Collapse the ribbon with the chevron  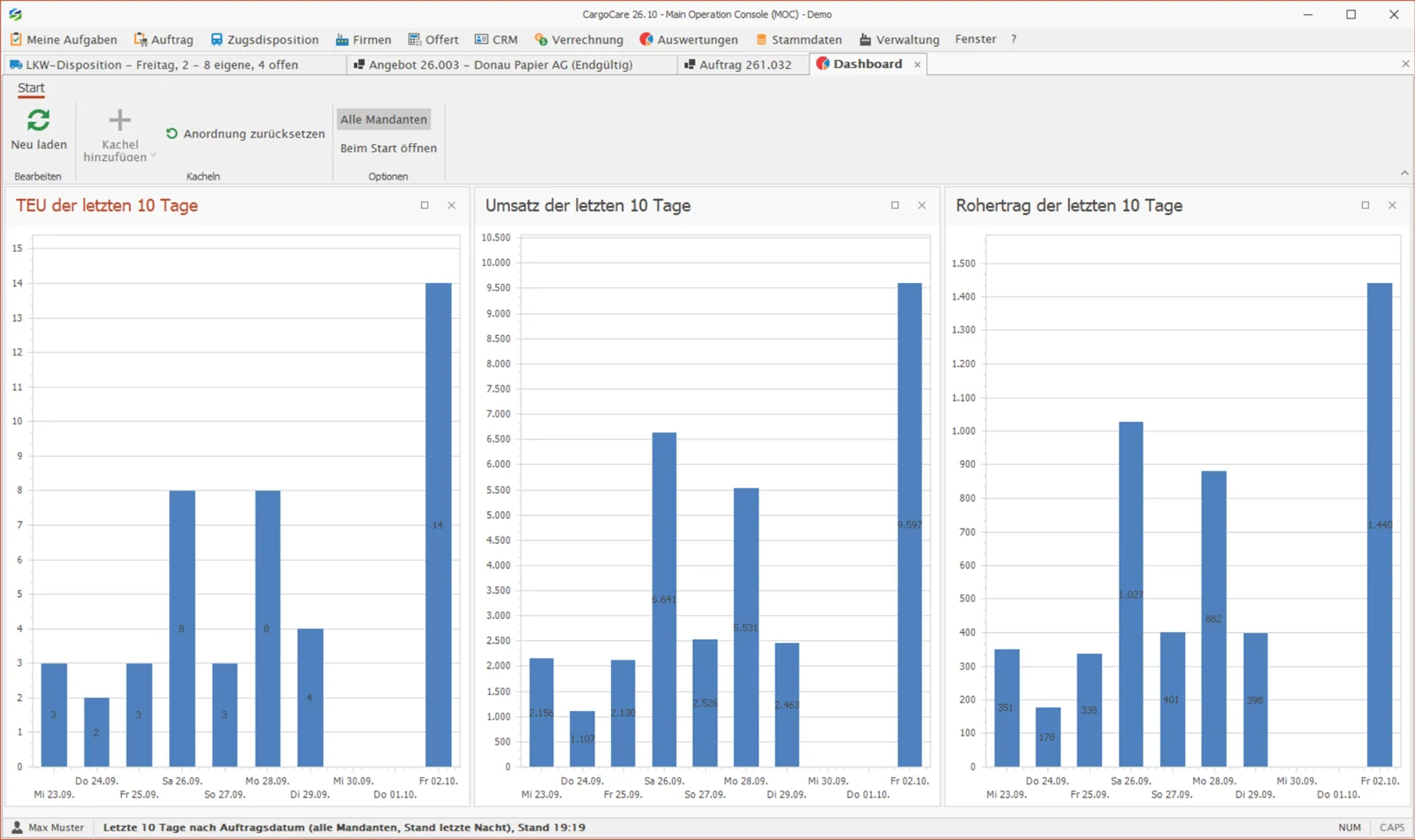[x=1404, y=173]
